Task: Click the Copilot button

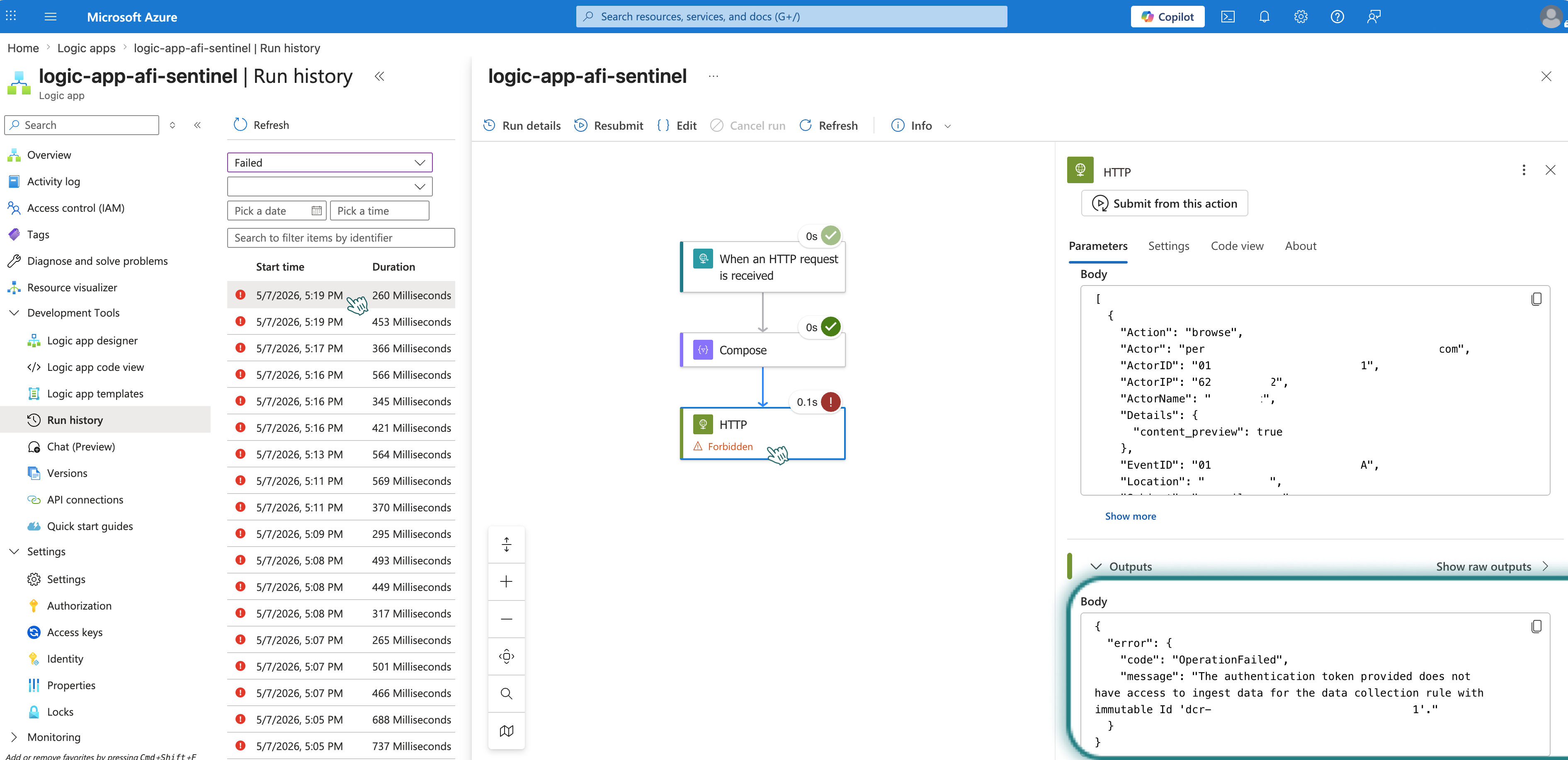Action: coord(1167,17)
